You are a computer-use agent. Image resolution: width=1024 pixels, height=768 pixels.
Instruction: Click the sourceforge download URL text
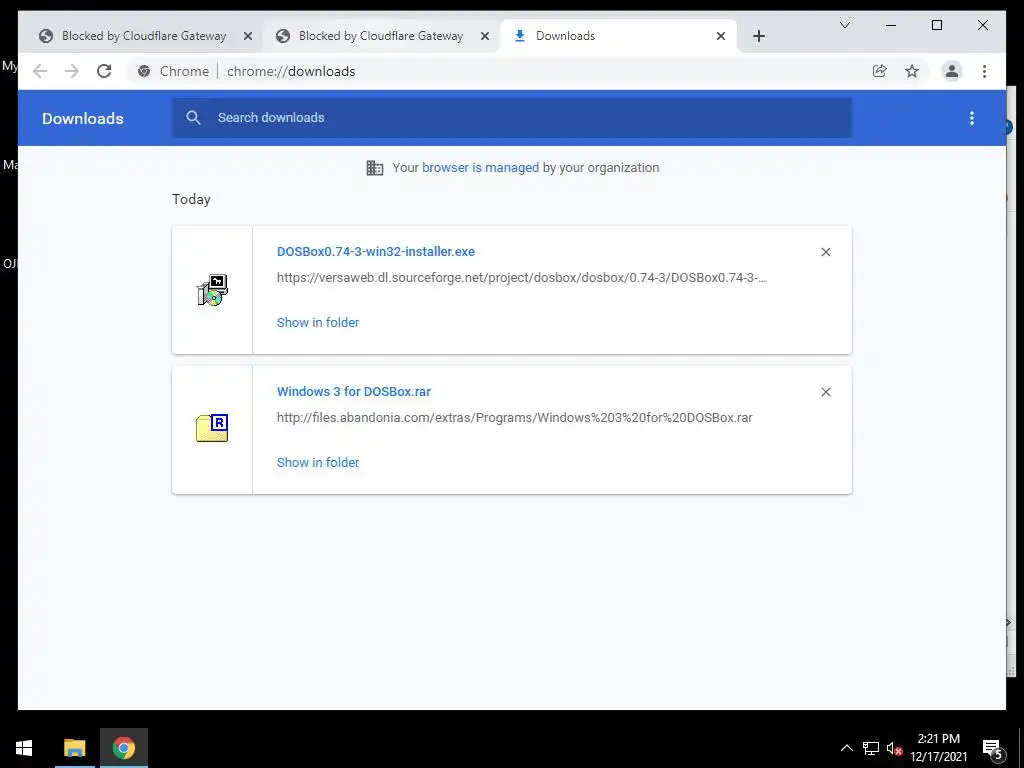(521, 278)
